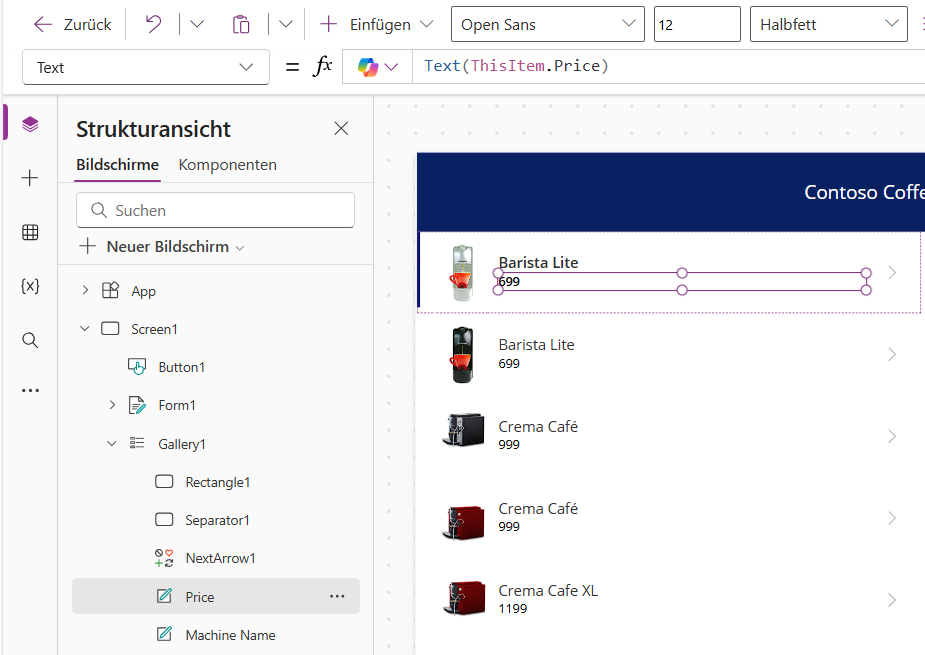Click next arrow on second Barista Lite row
Image resolution: width=925 pixels, height=655 pixels.
[x=892, y=355]
